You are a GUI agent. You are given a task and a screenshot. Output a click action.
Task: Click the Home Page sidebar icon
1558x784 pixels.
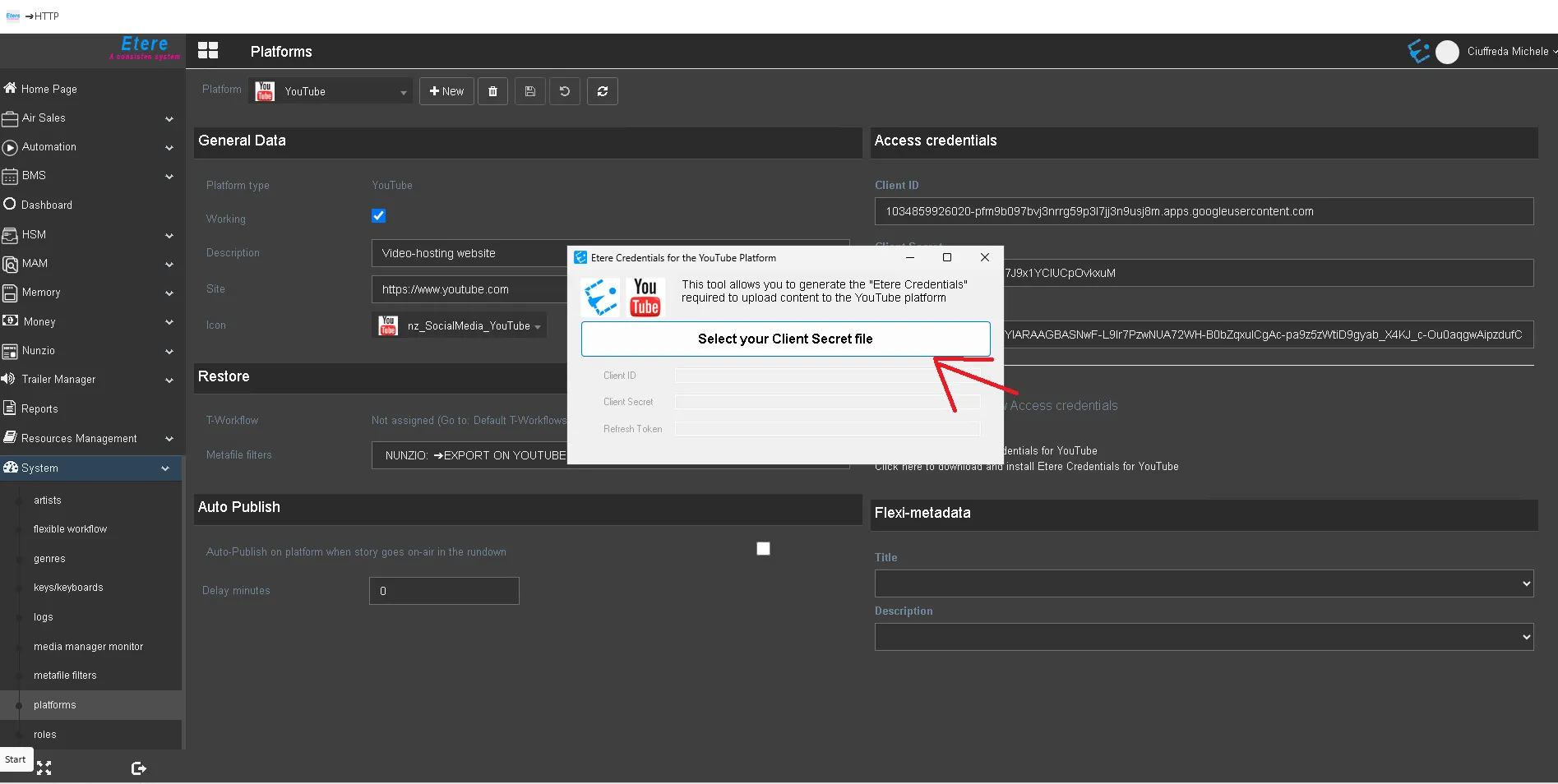pyautogui.click(x=11, y=89)
